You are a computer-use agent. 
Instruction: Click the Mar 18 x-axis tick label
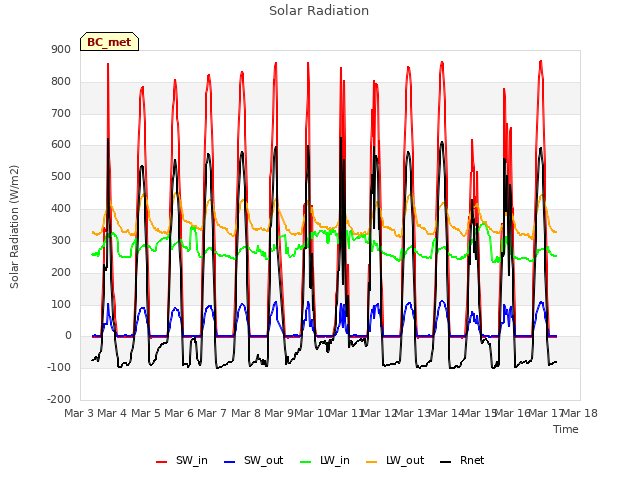tap(580, 413)
